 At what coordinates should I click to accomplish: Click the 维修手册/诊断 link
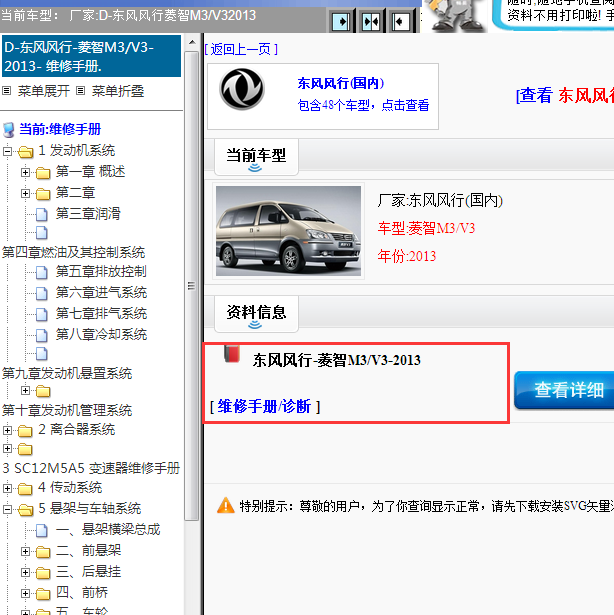click(x=264, y=406)
